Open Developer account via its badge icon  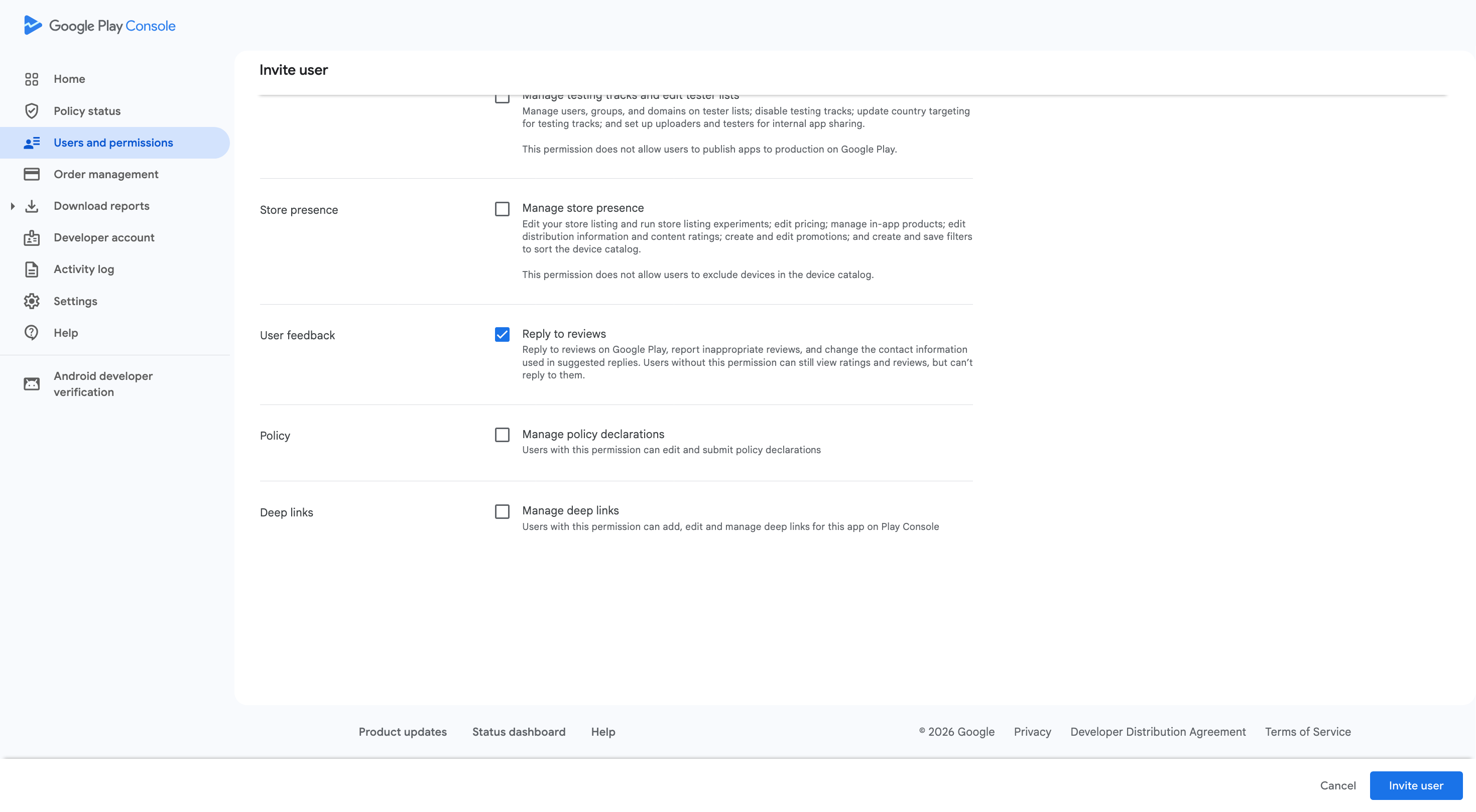tap(32, 238)
